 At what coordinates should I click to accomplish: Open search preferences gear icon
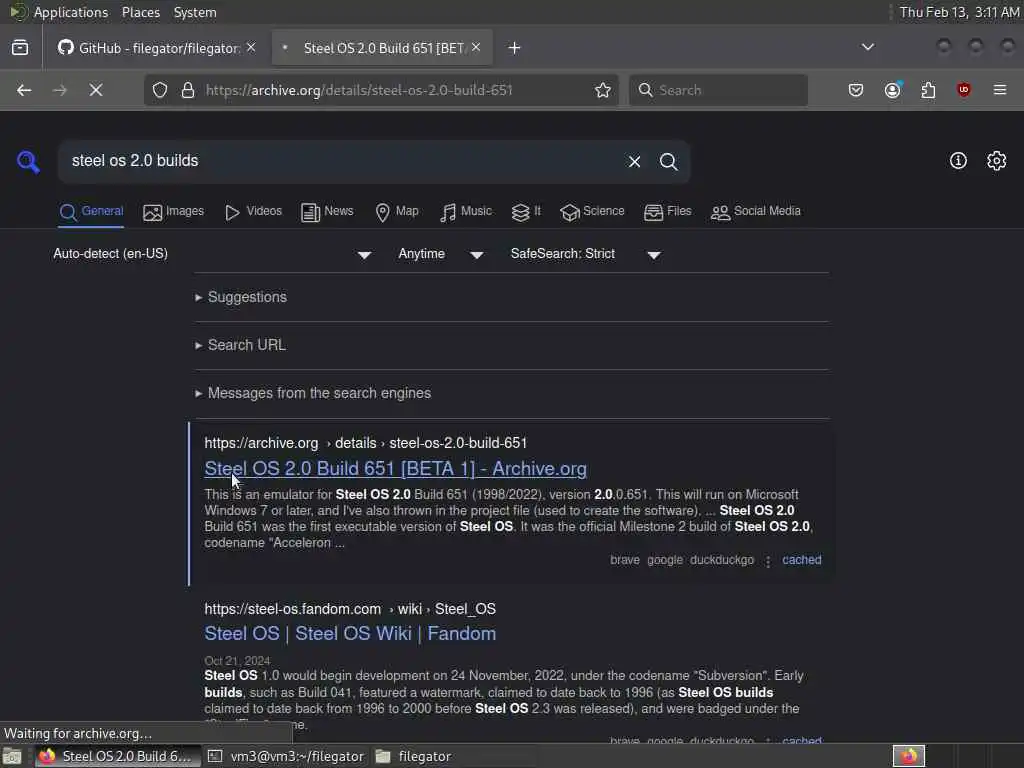coord(997,161)
